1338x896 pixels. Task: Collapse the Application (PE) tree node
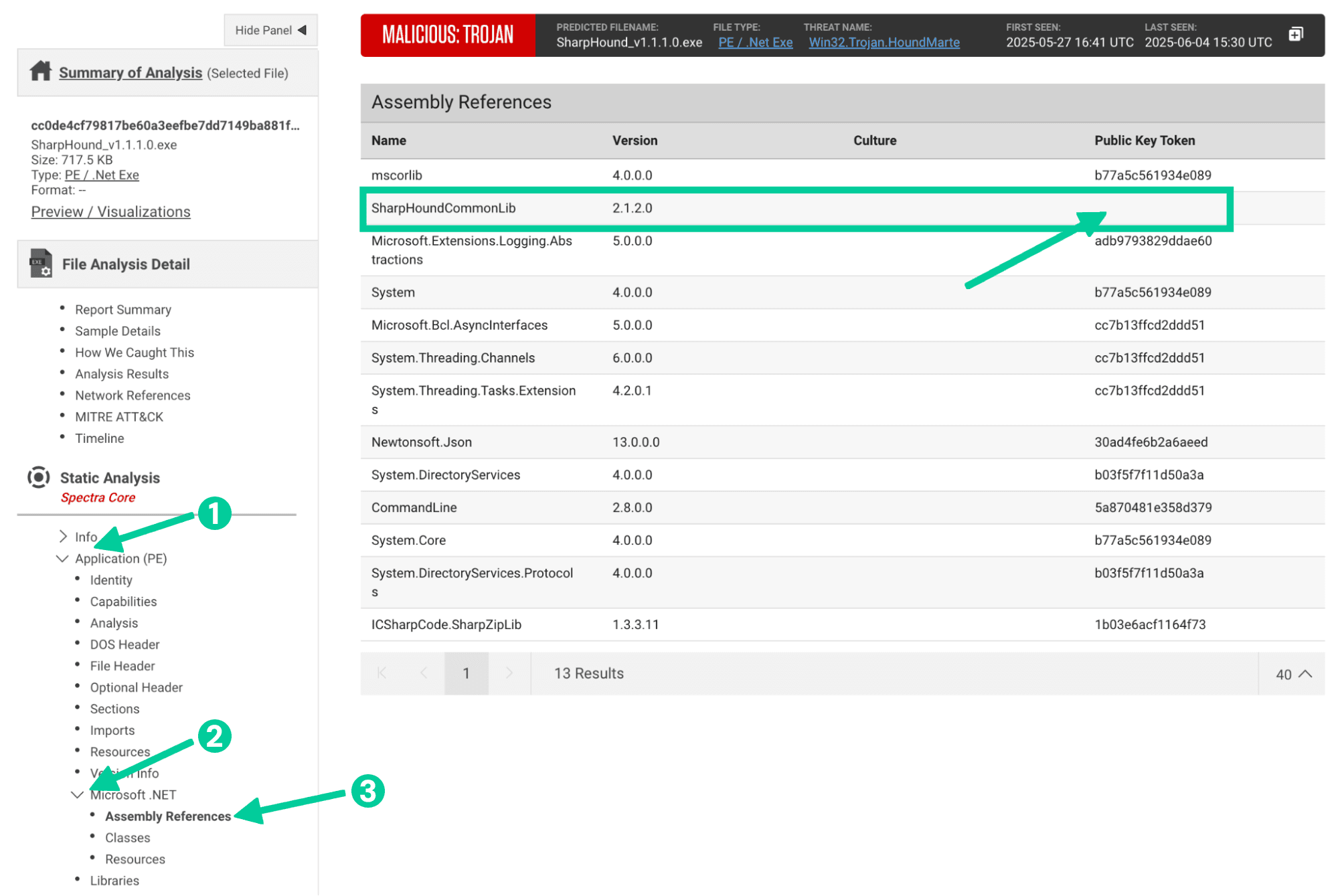pos(62,558)
